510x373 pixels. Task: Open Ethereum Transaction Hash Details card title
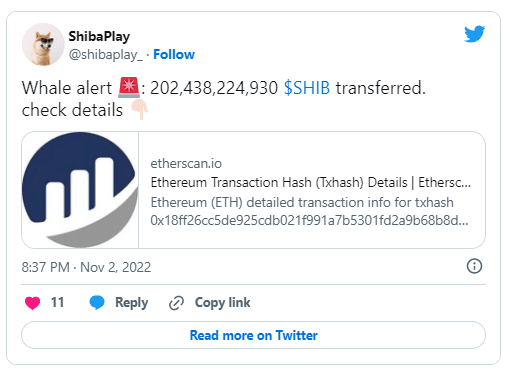point(311,183)
